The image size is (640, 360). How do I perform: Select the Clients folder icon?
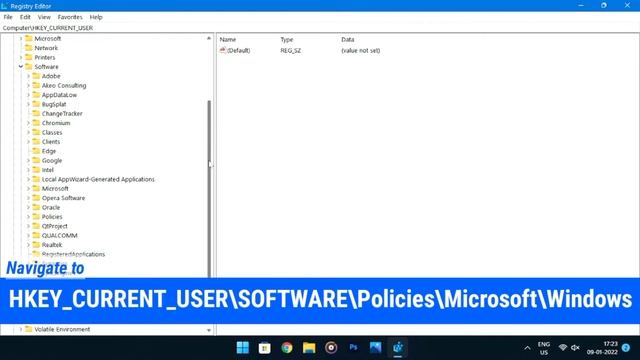[x=36, y=142]
